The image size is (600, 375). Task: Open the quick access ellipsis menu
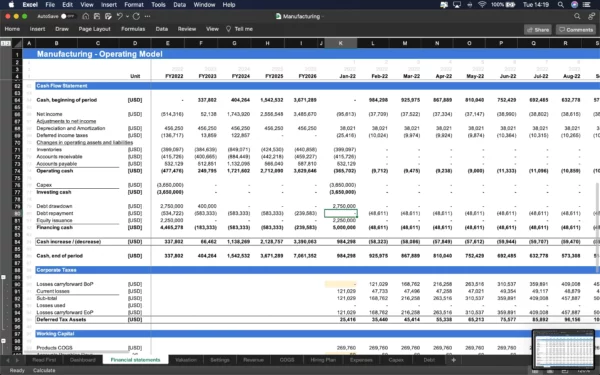tap(147, 16)
